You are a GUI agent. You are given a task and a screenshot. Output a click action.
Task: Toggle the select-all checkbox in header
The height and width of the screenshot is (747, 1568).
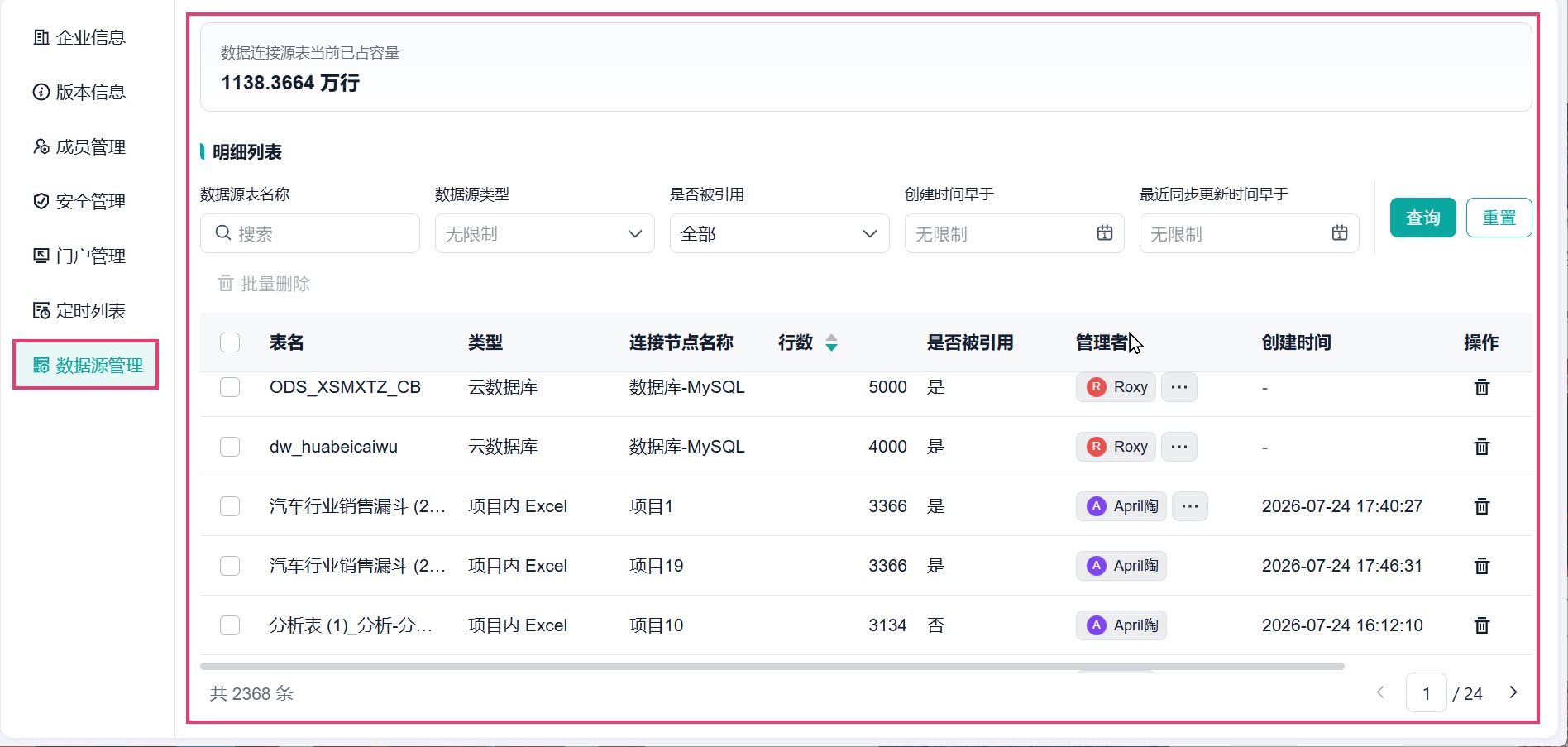230,342
